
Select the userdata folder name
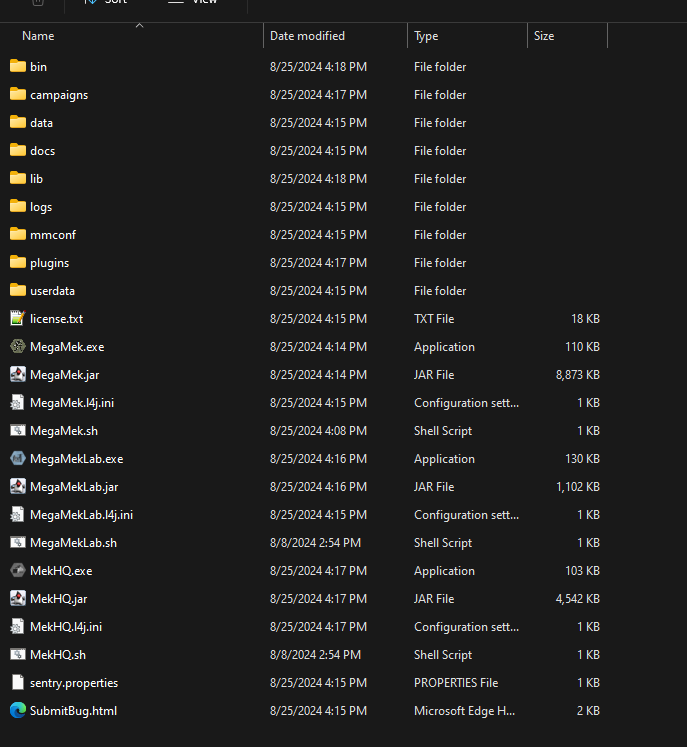coord(52,291)
